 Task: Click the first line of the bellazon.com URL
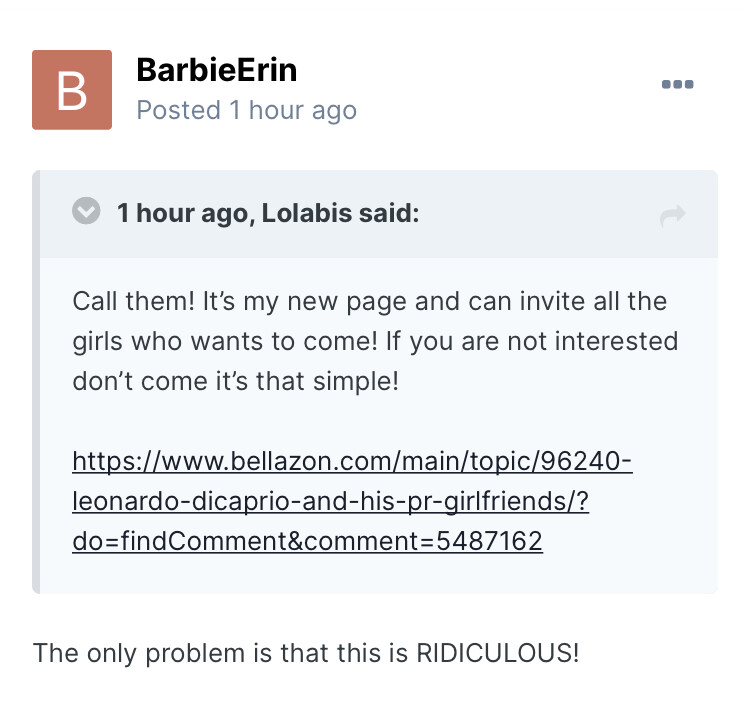pos(353,463)
